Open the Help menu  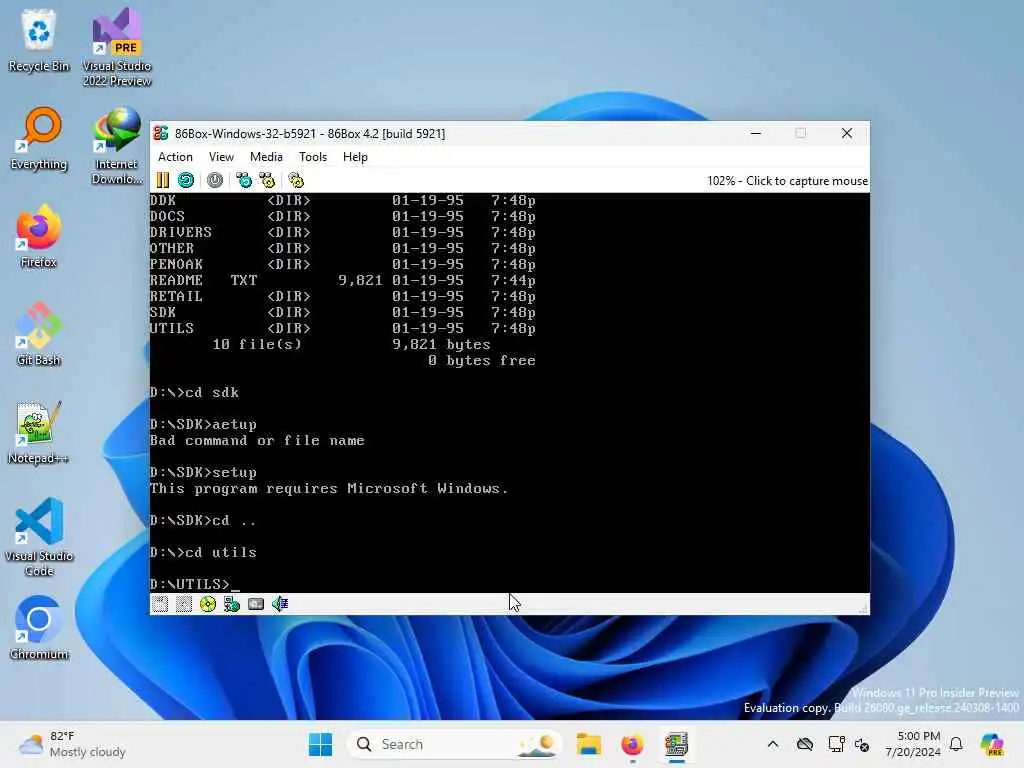pos(355,157)
